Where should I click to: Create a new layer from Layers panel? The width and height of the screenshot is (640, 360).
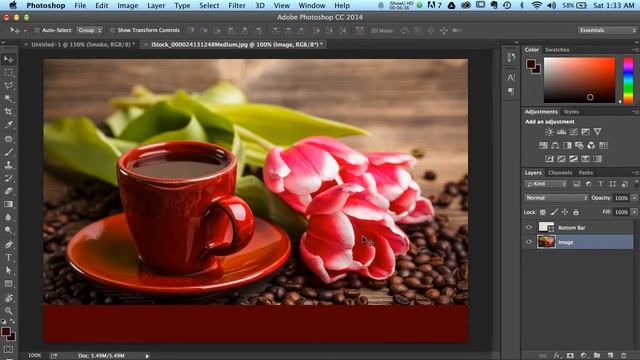[611, 356]
